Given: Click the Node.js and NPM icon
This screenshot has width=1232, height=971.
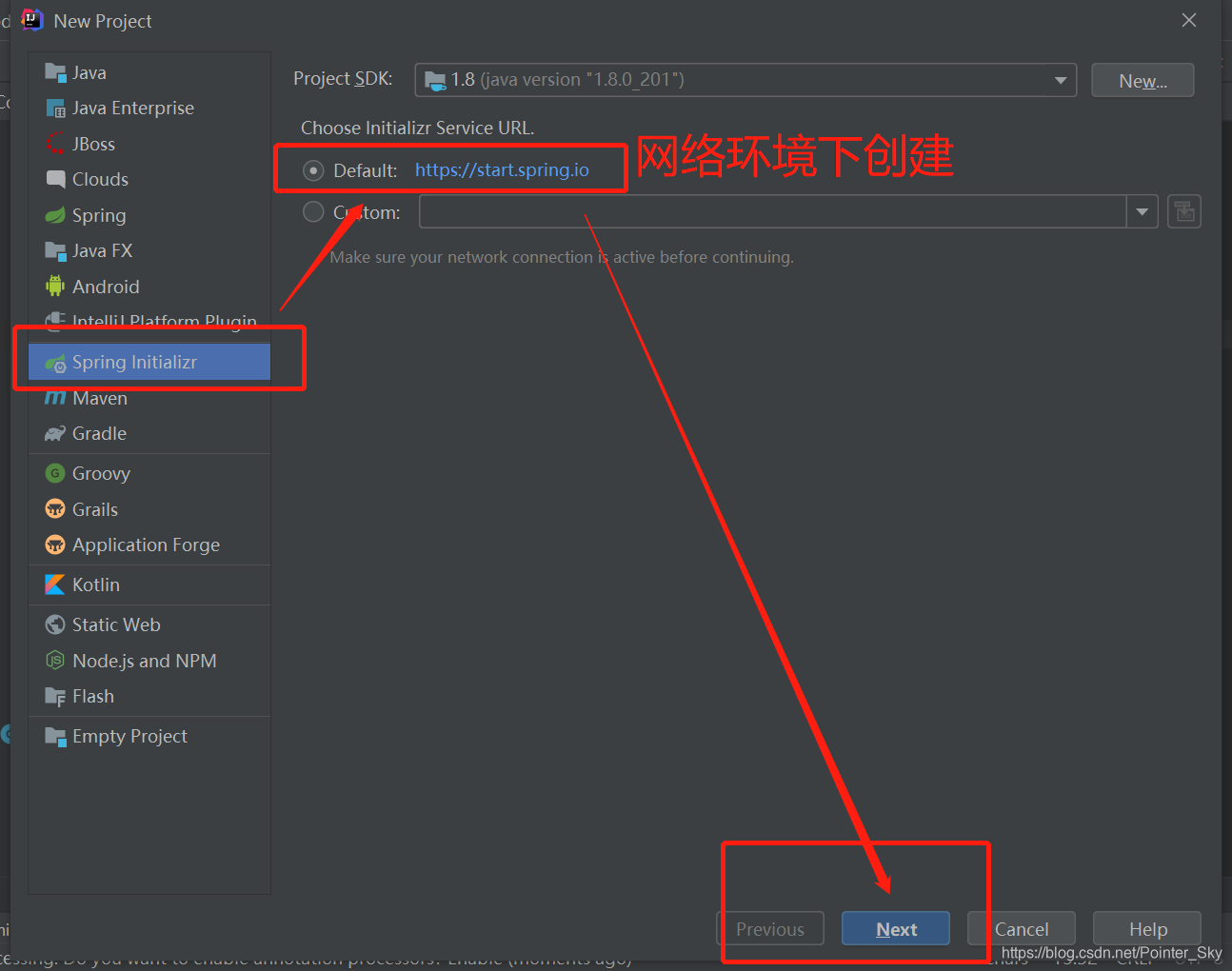Looking at the screenshot, I should (55, 661).
